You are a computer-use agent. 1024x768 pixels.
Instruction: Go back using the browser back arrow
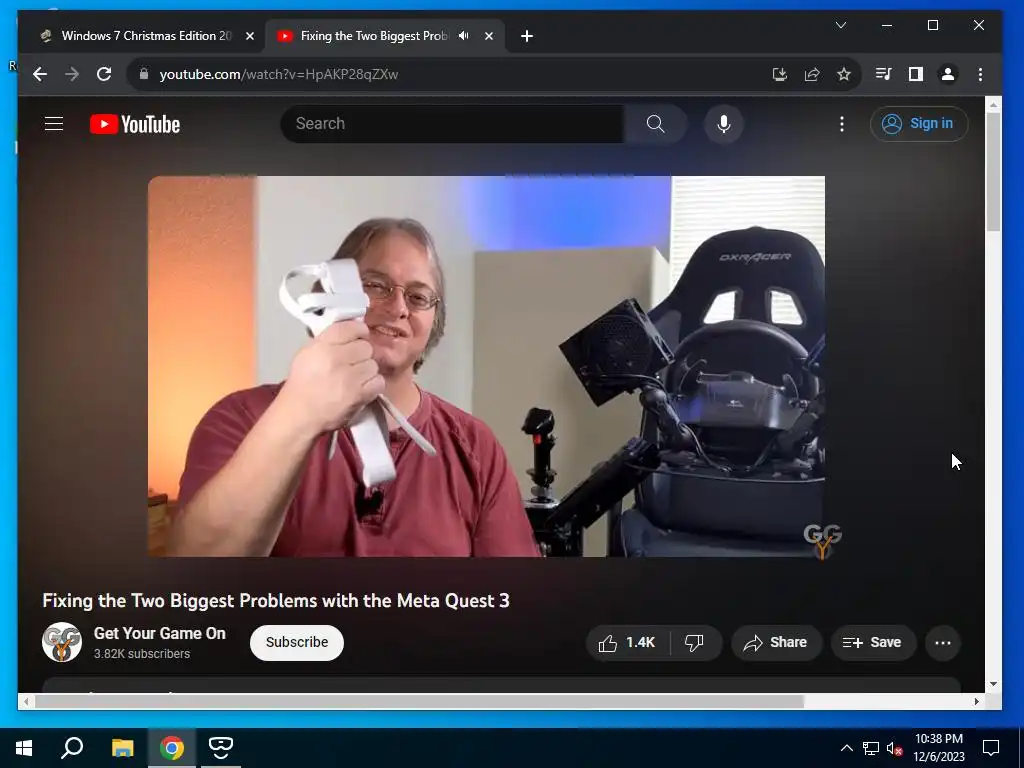(40, 74)
